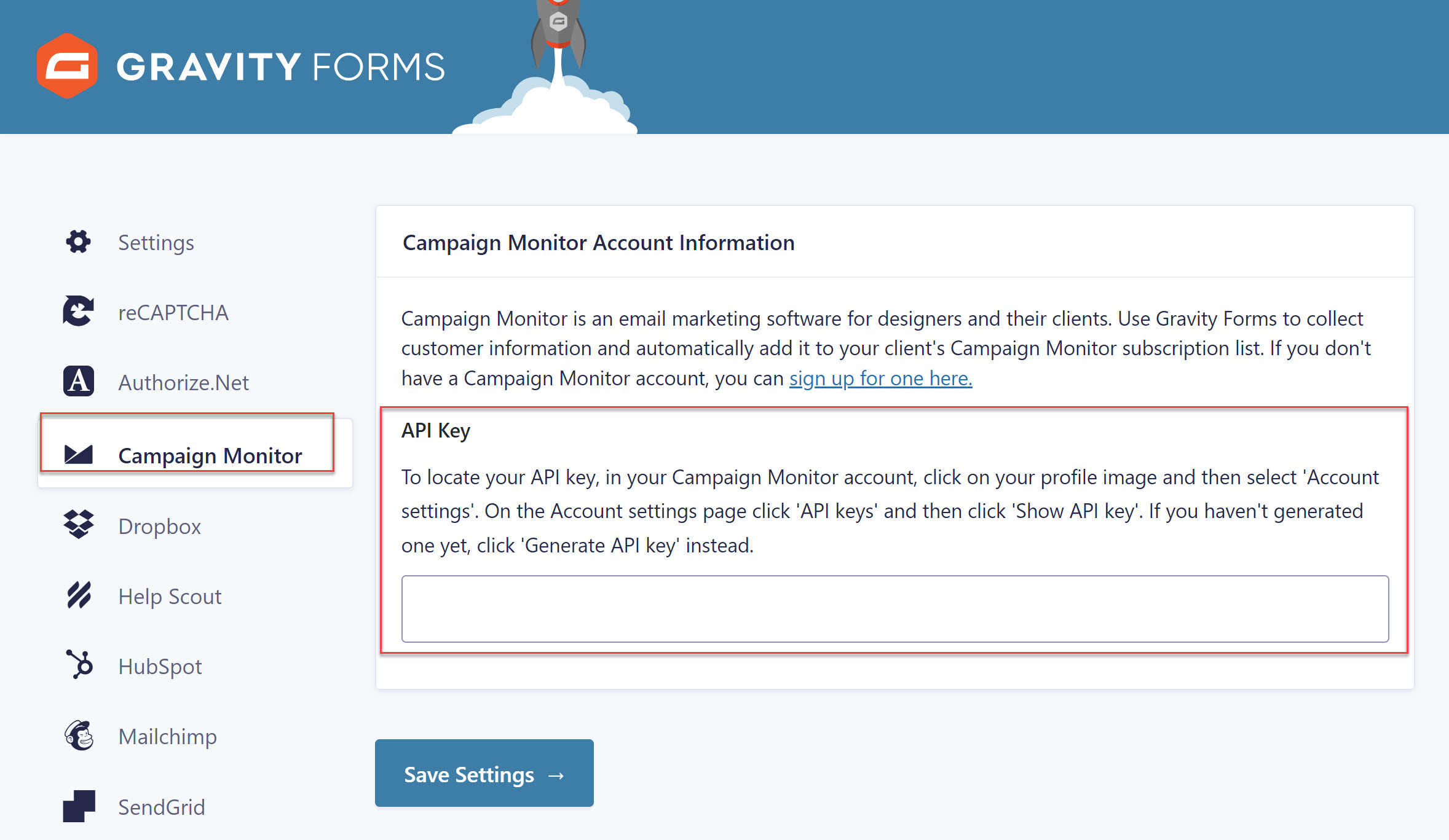Select the Campaign Monitor menu item

tap(195, 453)
